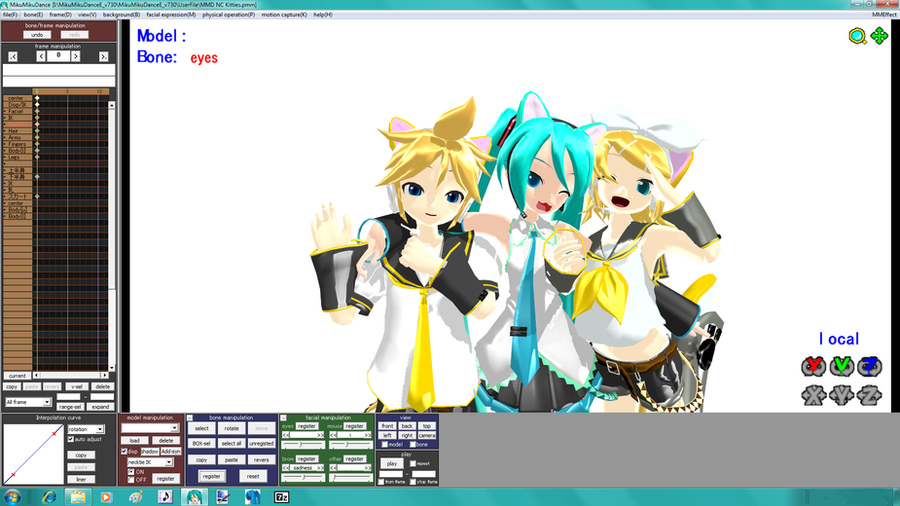
Task: Collapse the bone manipulation panel minus icon
Action: click(x=190, y=418)
